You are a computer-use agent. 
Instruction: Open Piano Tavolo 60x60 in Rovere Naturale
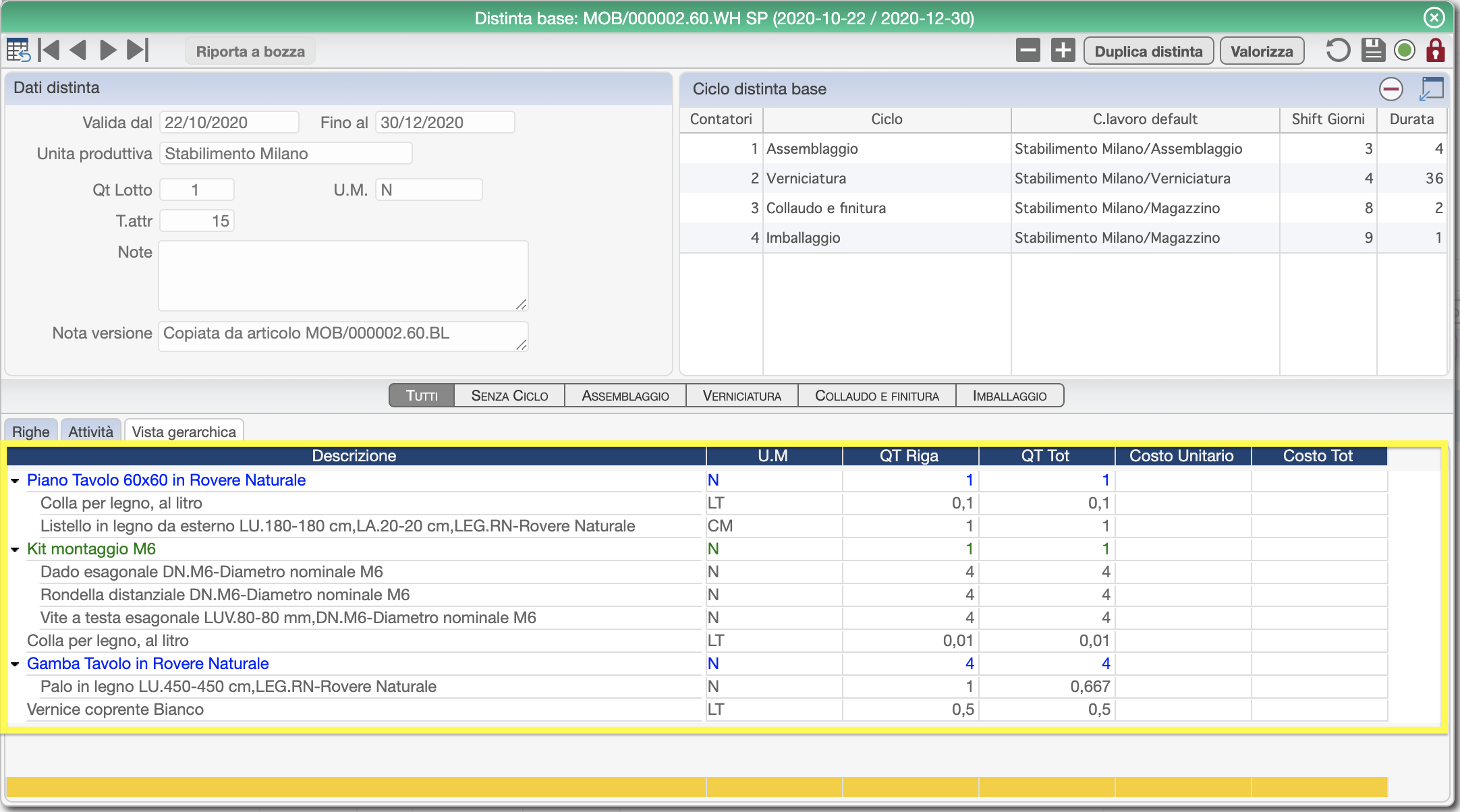[x=166, y=480]
